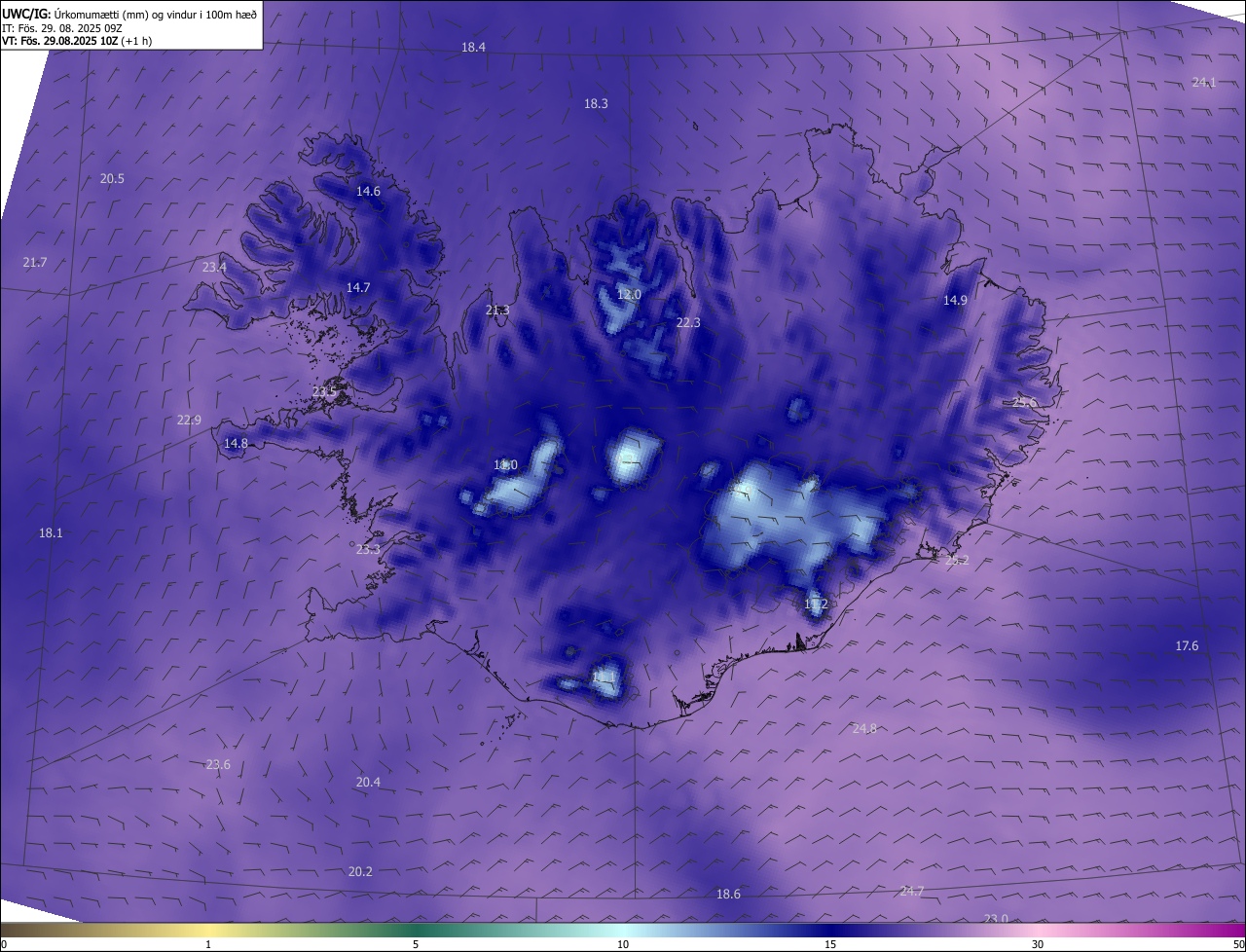
Task: Click the 22.9 value on the map
Action: [x=189, y=421]
